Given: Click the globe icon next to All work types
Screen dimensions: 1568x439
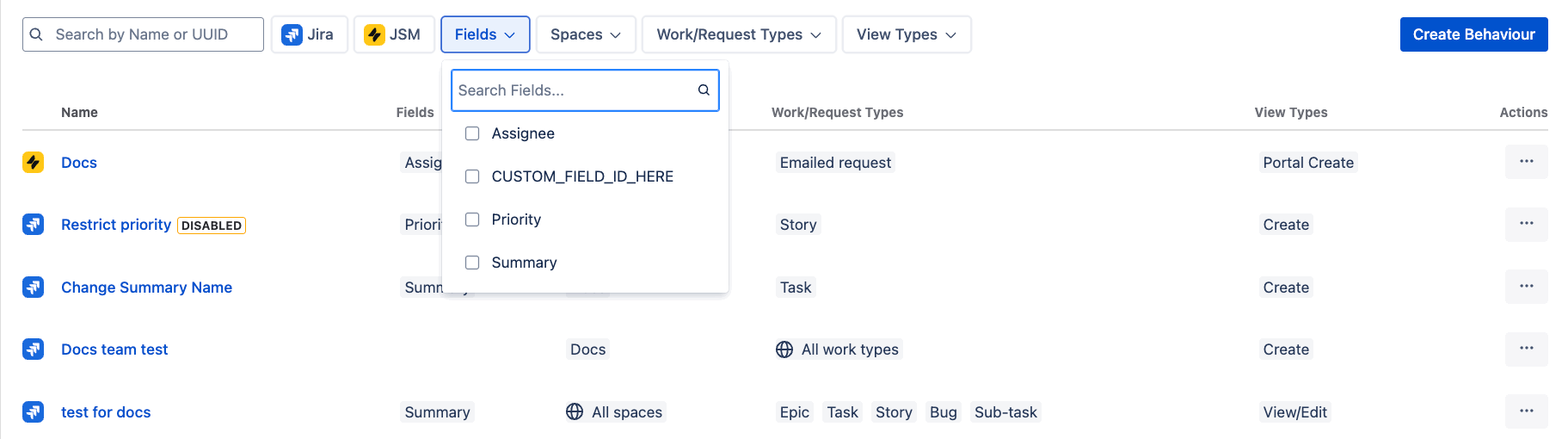Looking at the screenshot, I should [x=784, y=349].
